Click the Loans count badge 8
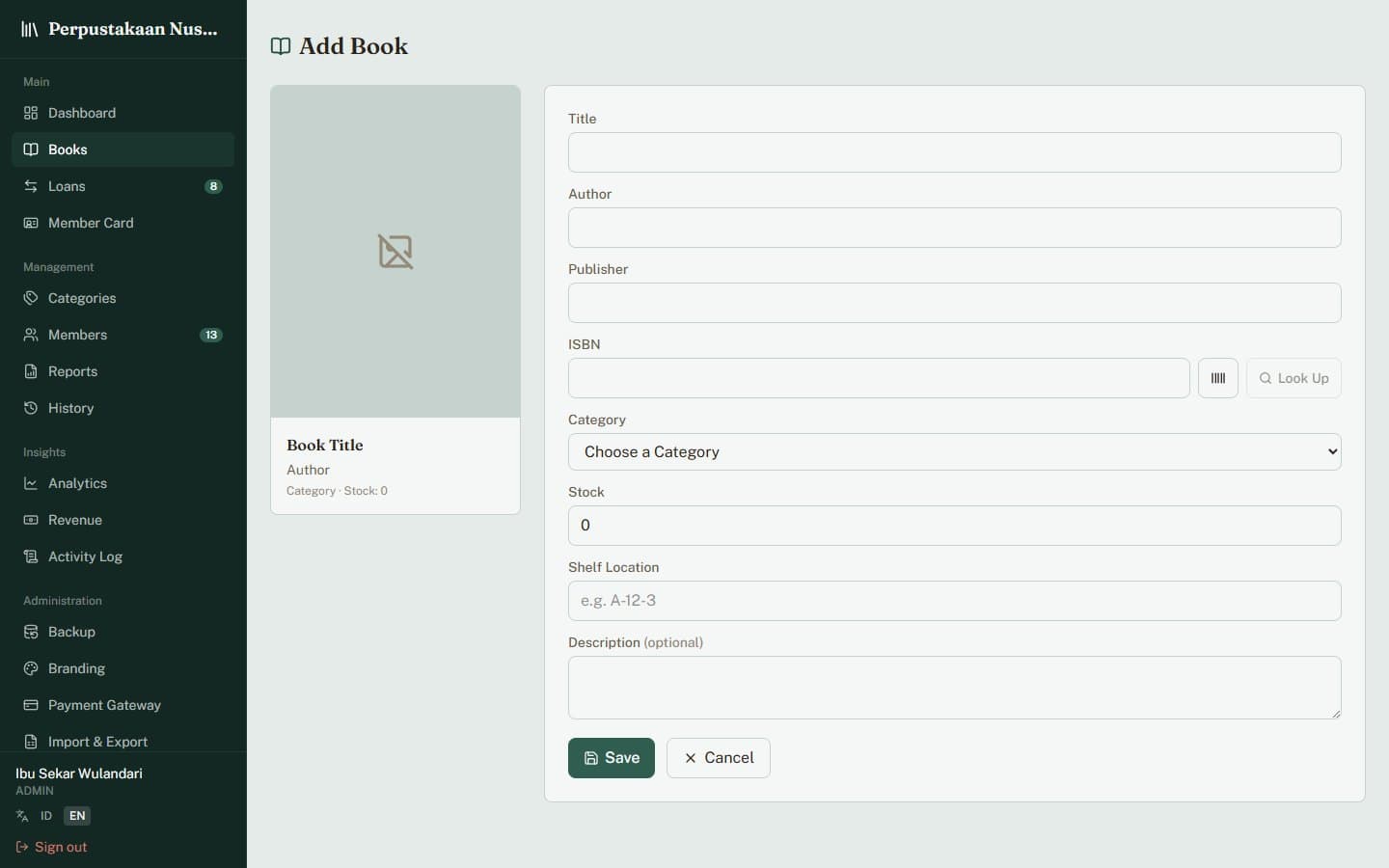Image resolution: width=1389 pixels, height=868 pixels. (x=213, y=186)
